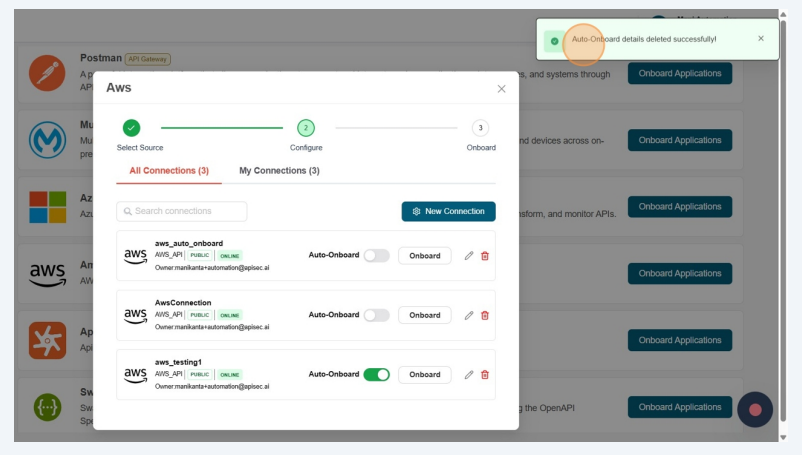The image size is (802, 455).
Task: Enable Auto-Onboard for AwsConnection
Action: (376, 315)
